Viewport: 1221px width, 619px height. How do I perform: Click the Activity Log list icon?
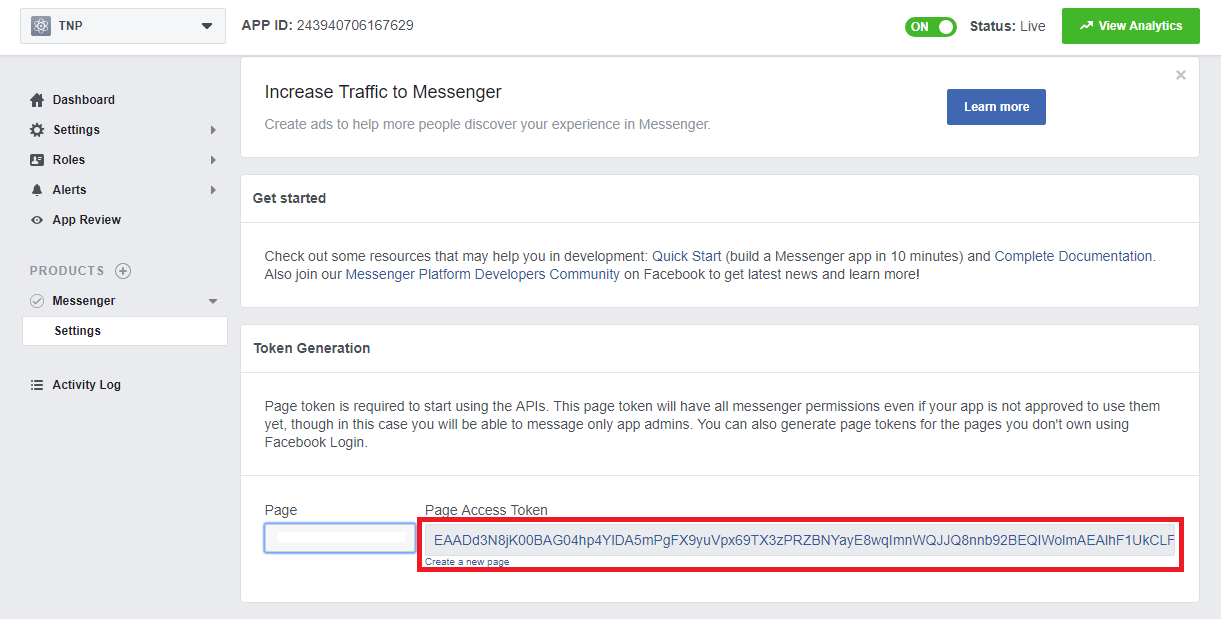click(37, 385)
